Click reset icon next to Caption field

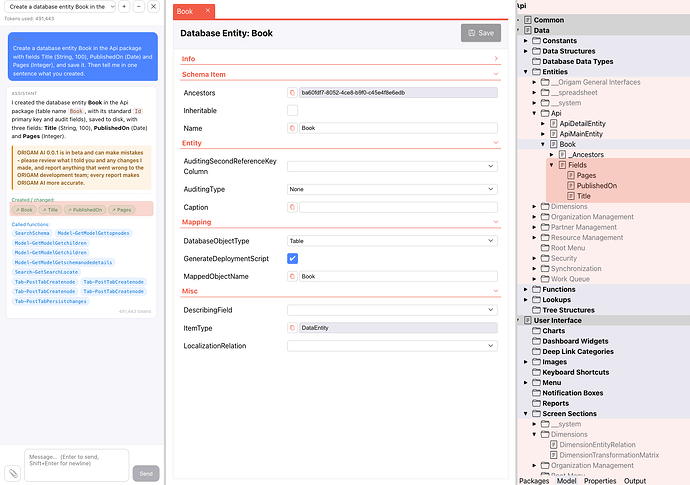pos(292,207)
